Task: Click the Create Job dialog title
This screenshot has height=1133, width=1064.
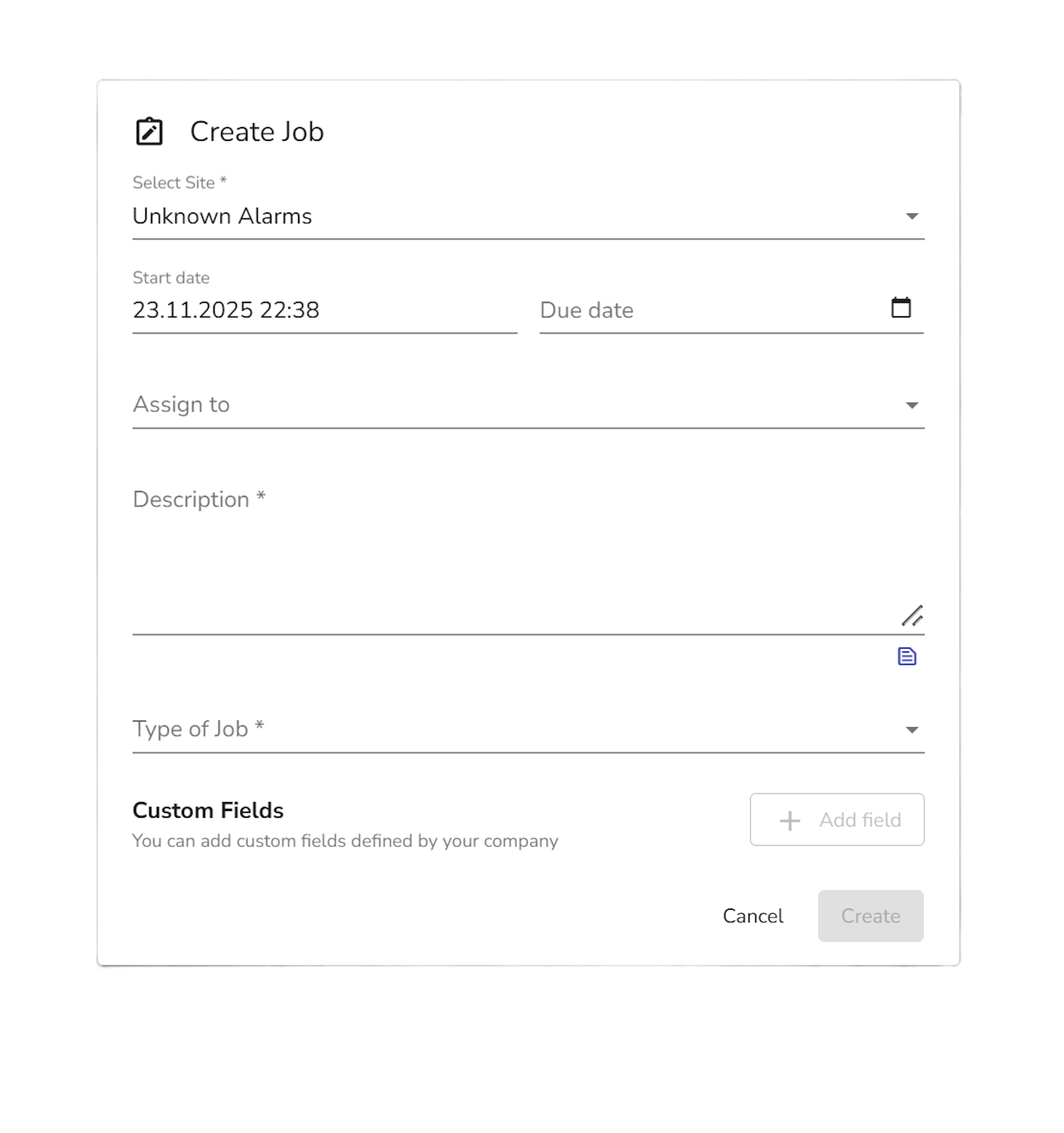Action: point(257,131)
